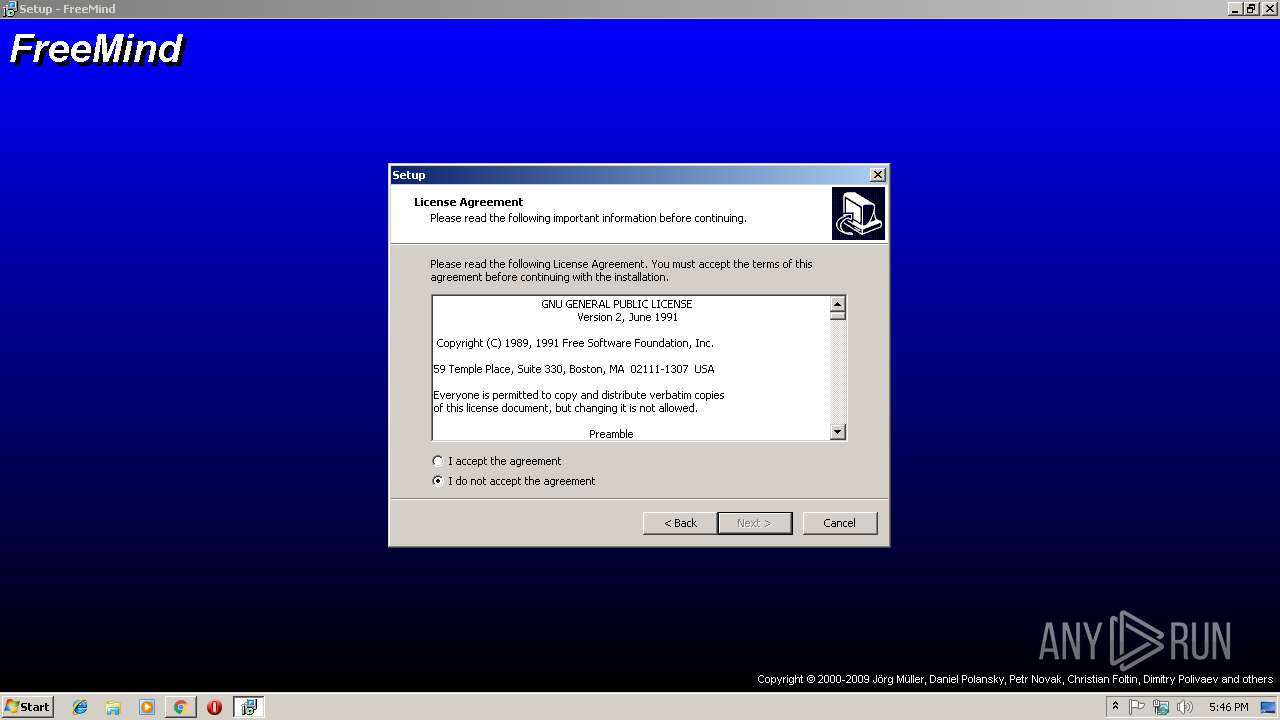This screenshot has height=720, width=1280.
Task: Click the Cancel button in Setup
Action: click(x=839, y=523)
